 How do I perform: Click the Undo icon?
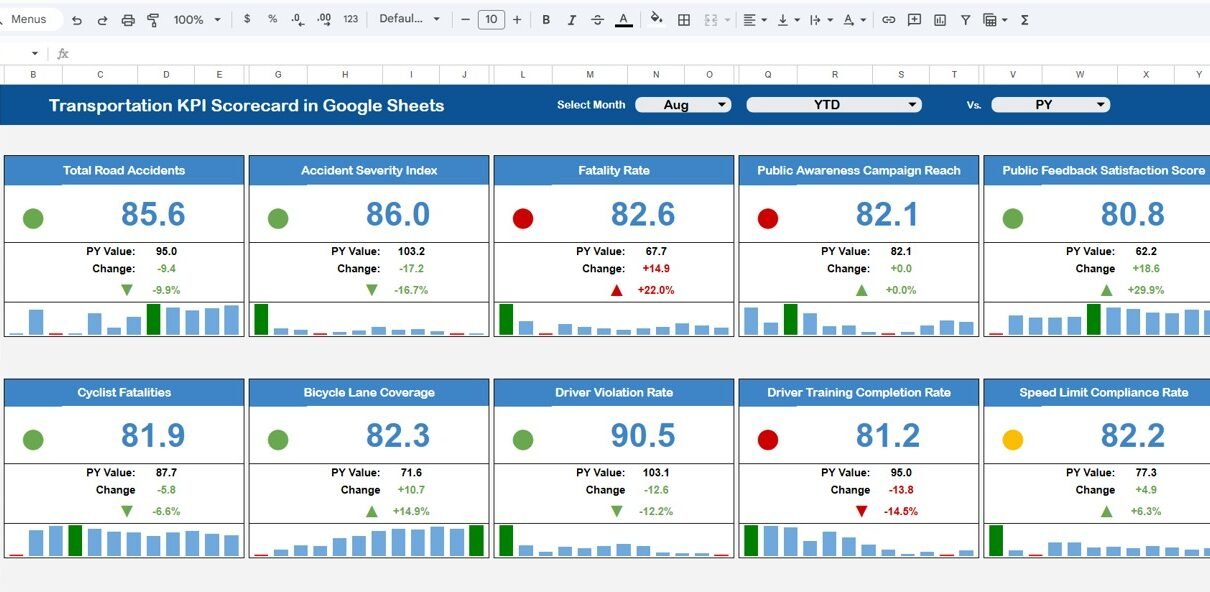pyautogui.click(x=77, y=20)
